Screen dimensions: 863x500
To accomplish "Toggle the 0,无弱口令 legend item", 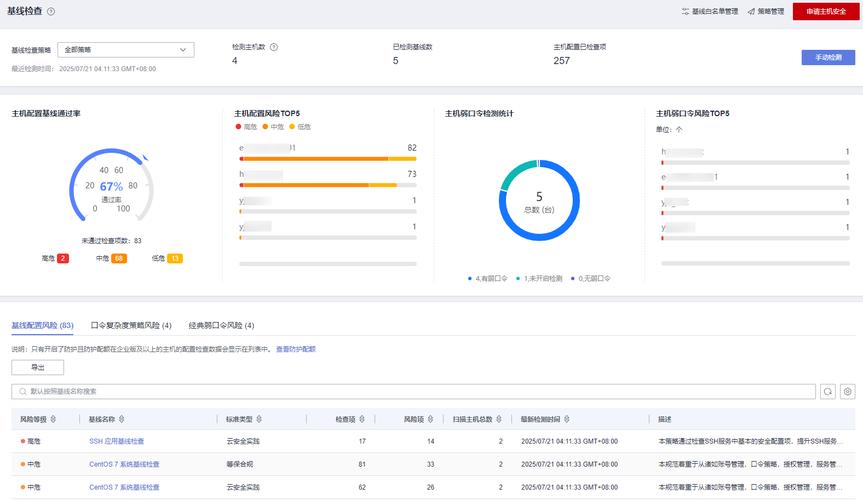I will tap(591, 279).
